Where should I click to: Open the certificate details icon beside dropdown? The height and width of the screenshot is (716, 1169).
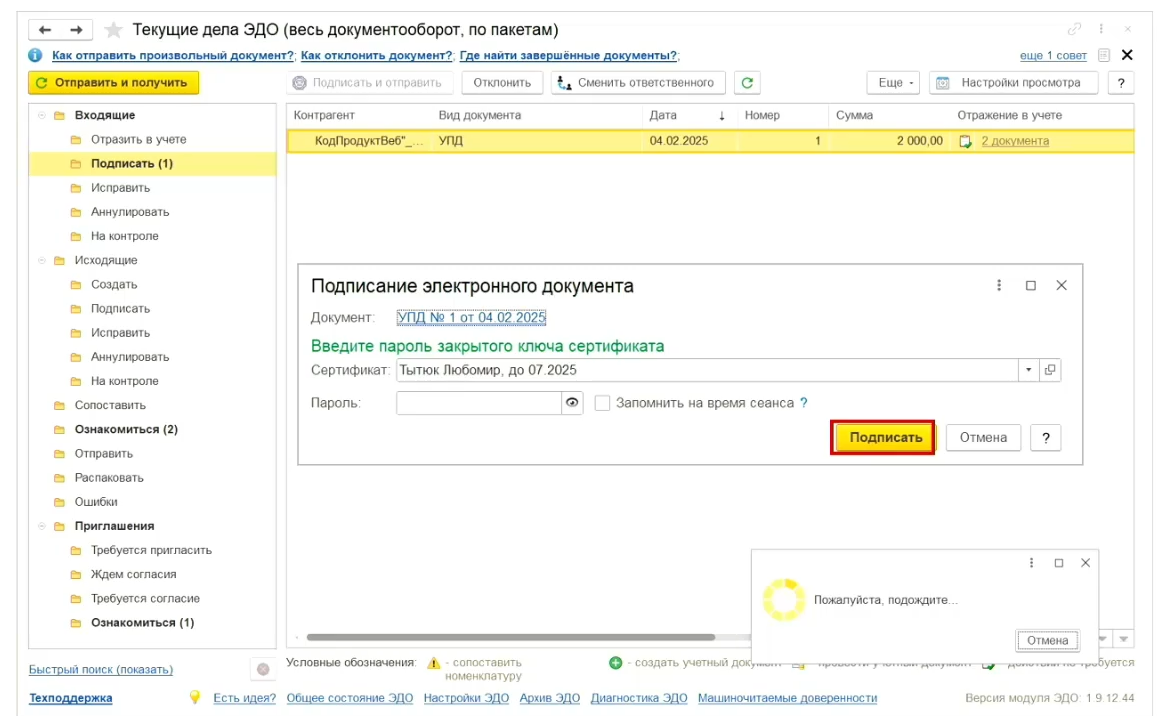(1050, 370)
